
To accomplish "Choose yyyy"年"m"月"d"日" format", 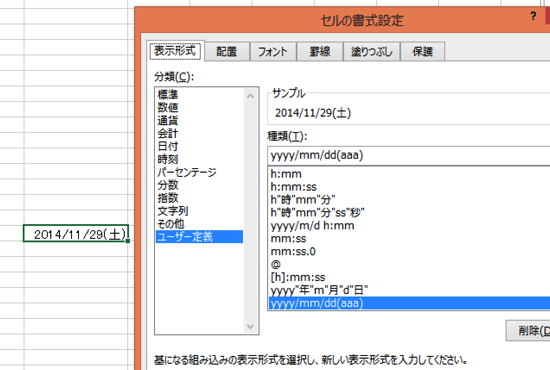I will pos(409,290).
